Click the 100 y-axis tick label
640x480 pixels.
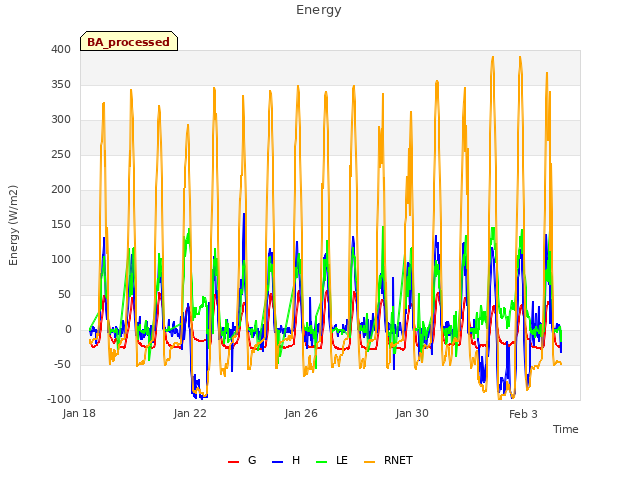[x=61, y=260]
